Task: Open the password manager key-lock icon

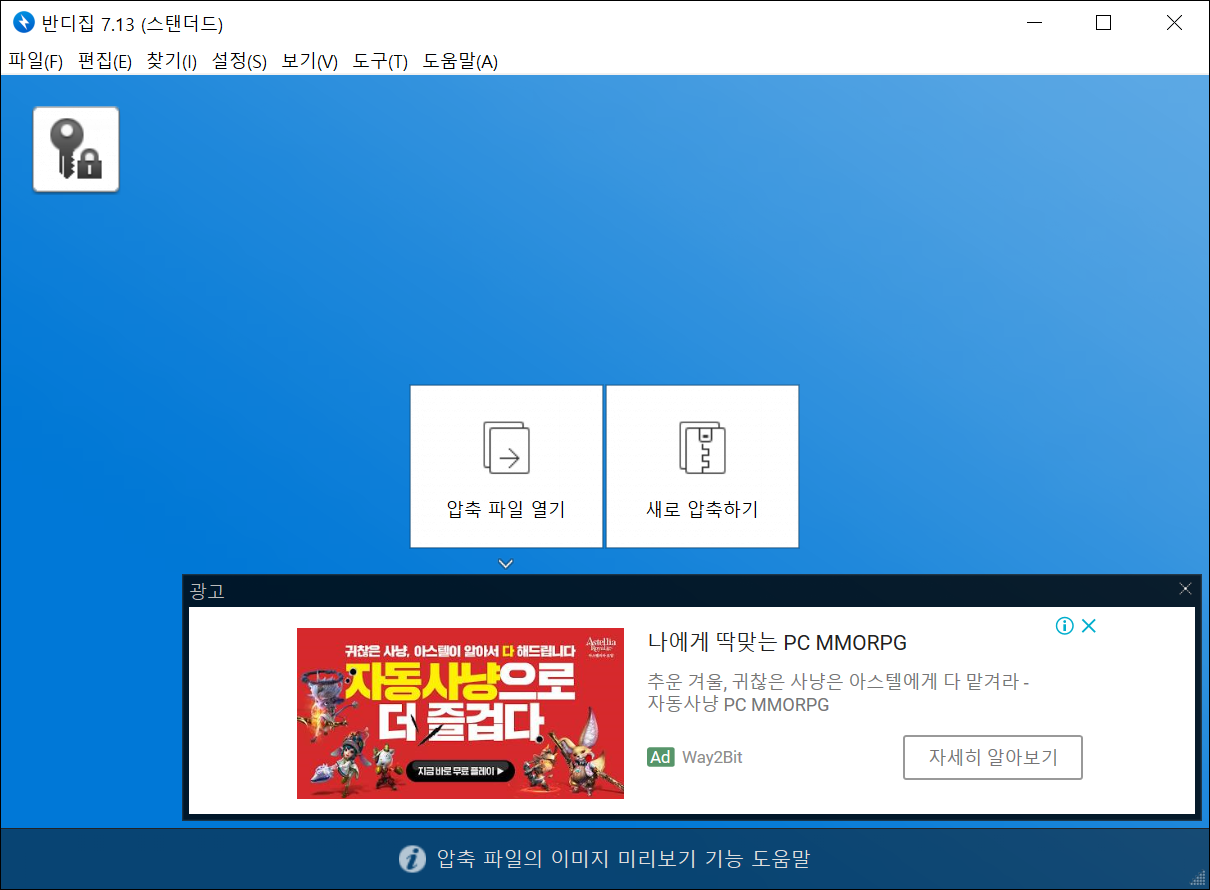Action: [x=76, y=149]
